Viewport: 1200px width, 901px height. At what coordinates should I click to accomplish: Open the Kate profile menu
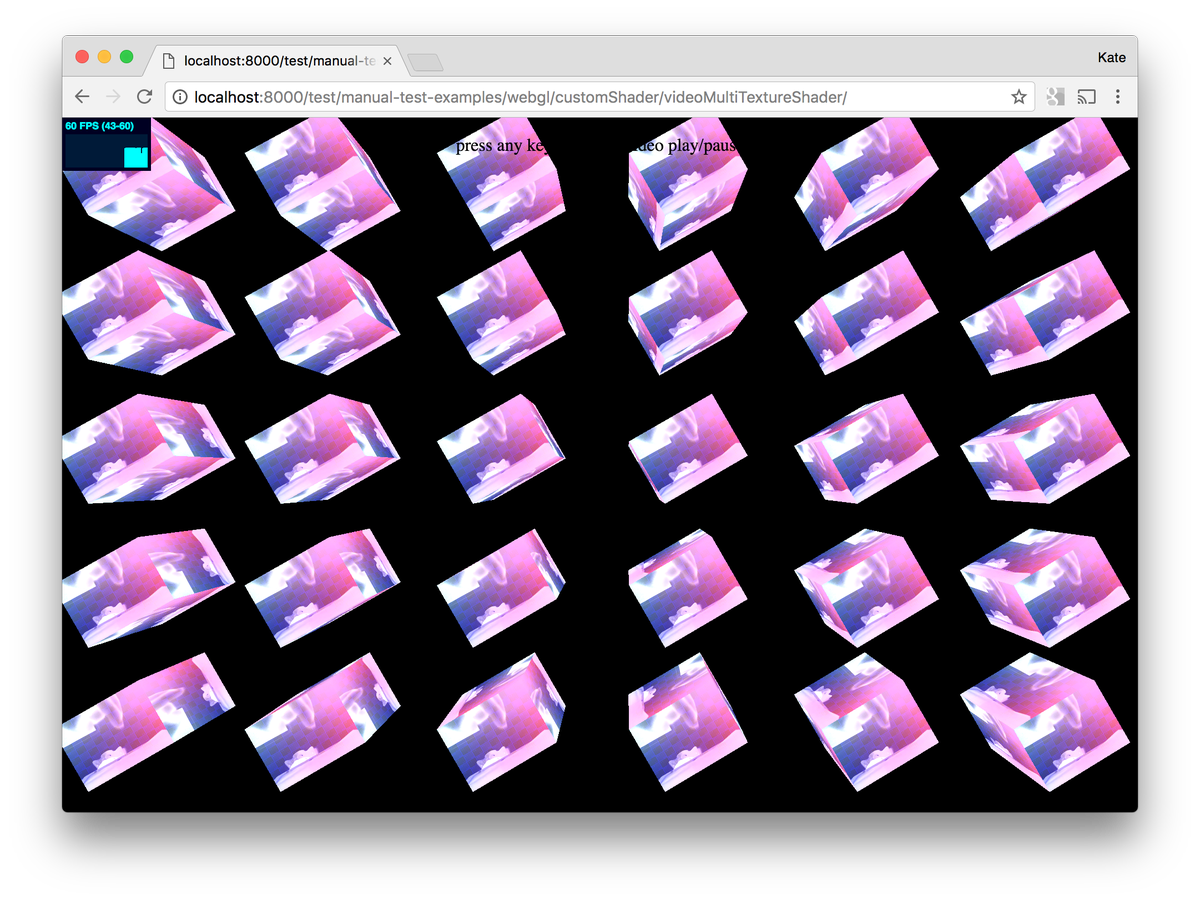[x=1111, y=57]
